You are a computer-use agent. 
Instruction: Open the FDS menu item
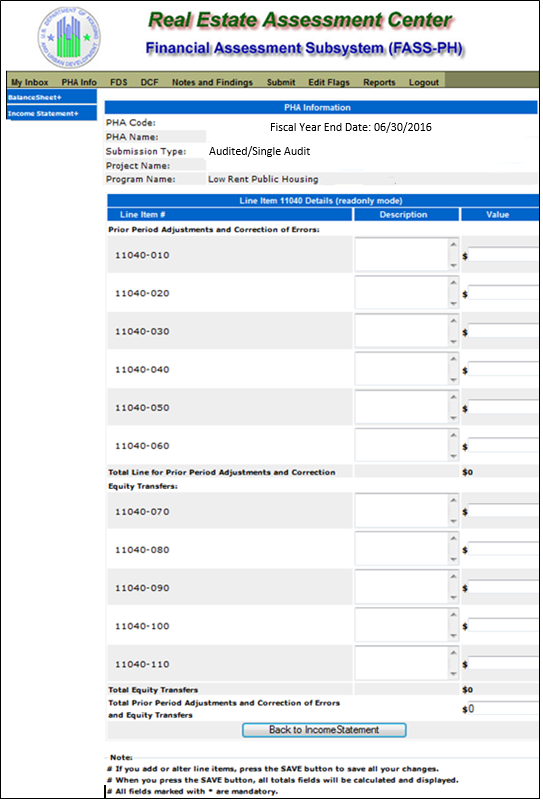point(119,82)
